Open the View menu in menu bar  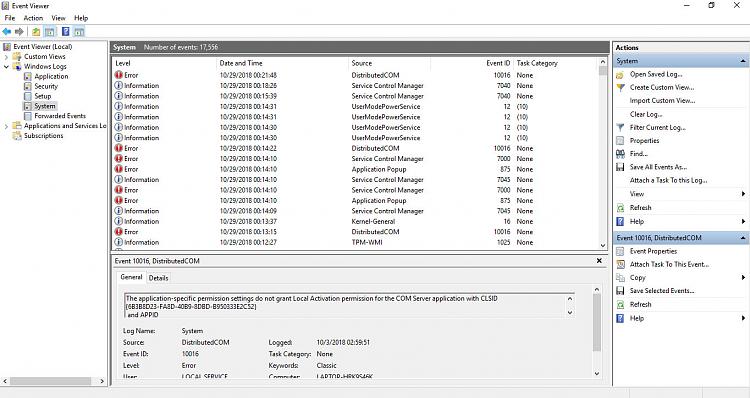58,18
